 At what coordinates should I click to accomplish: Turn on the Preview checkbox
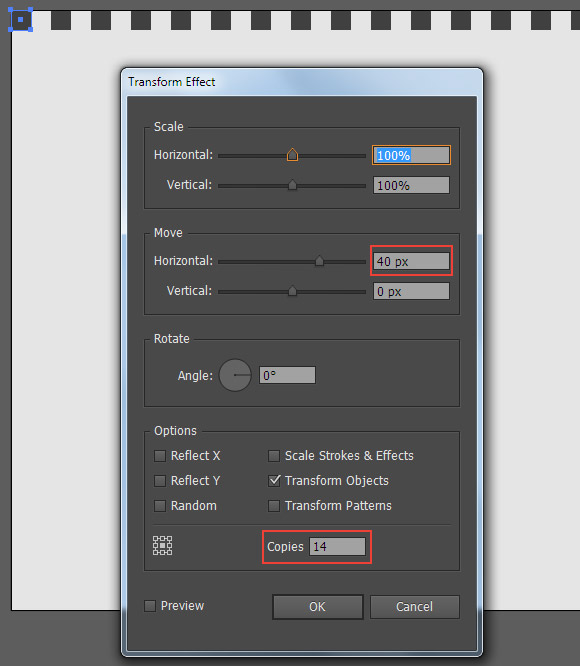click(x=149, y=606)
